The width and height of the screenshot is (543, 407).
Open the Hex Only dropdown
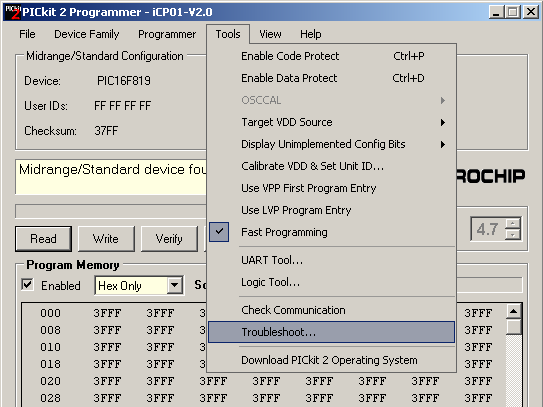click(x=175, y=286)
